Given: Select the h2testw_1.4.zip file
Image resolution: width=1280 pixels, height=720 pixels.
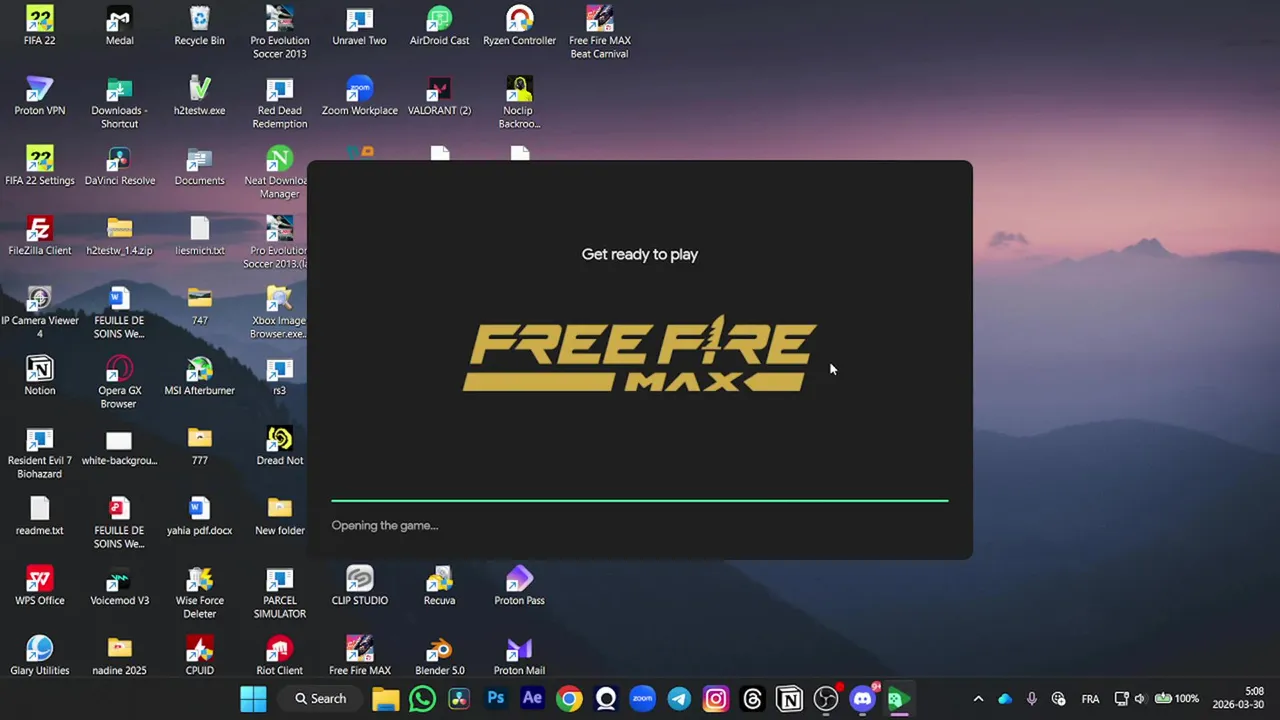Looking at the screenshot, I should 119,236.
